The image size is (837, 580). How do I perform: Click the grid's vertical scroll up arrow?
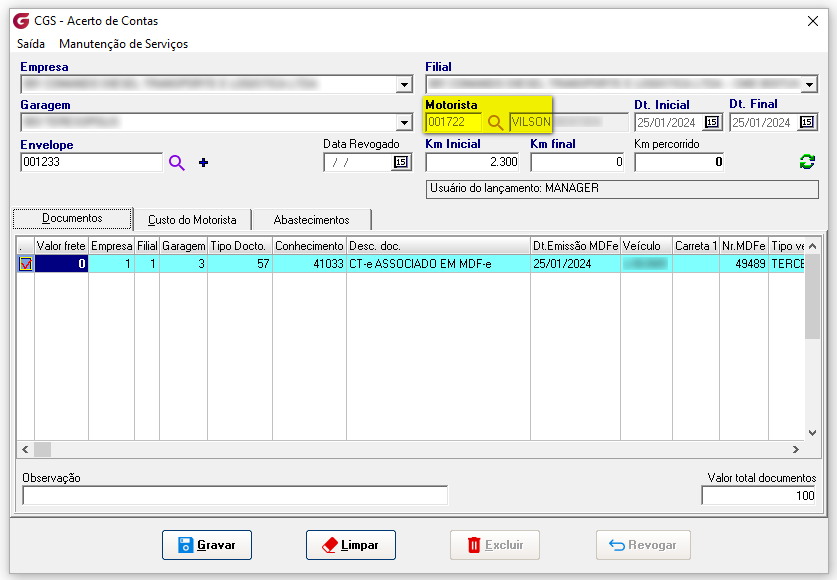click(x=812, y=246)
